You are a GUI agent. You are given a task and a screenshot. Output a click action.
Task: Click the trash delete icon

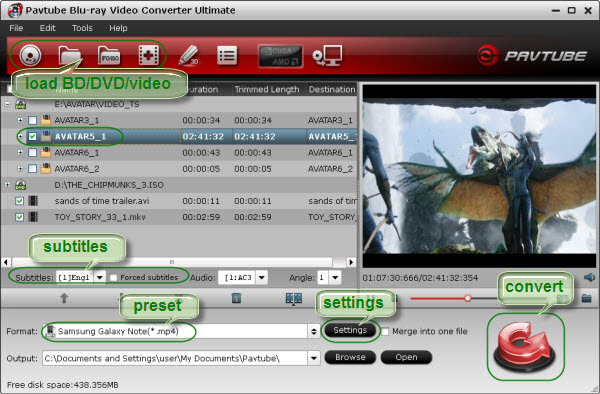[x=236, y=298]
